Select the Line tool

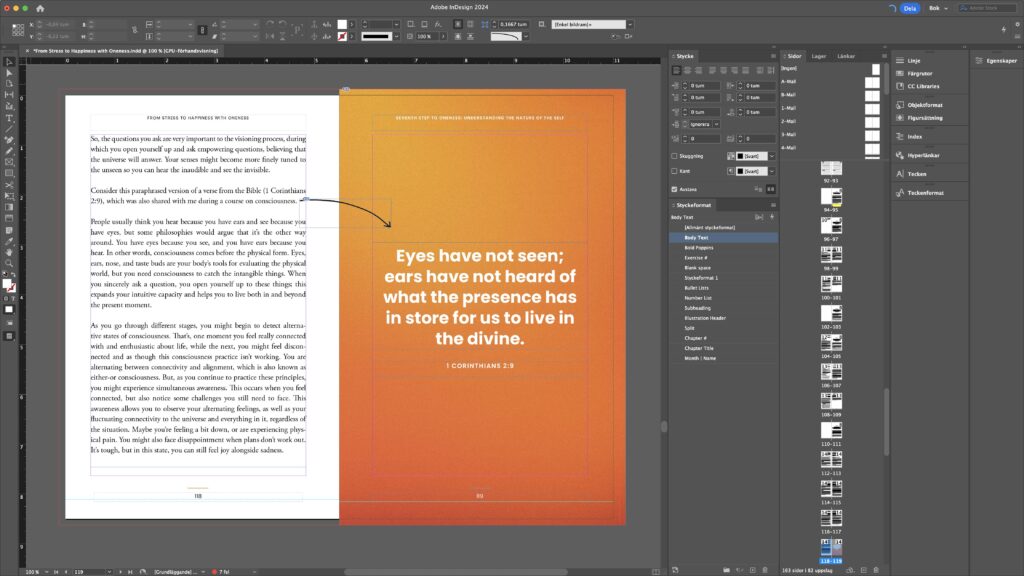[9, 129]
